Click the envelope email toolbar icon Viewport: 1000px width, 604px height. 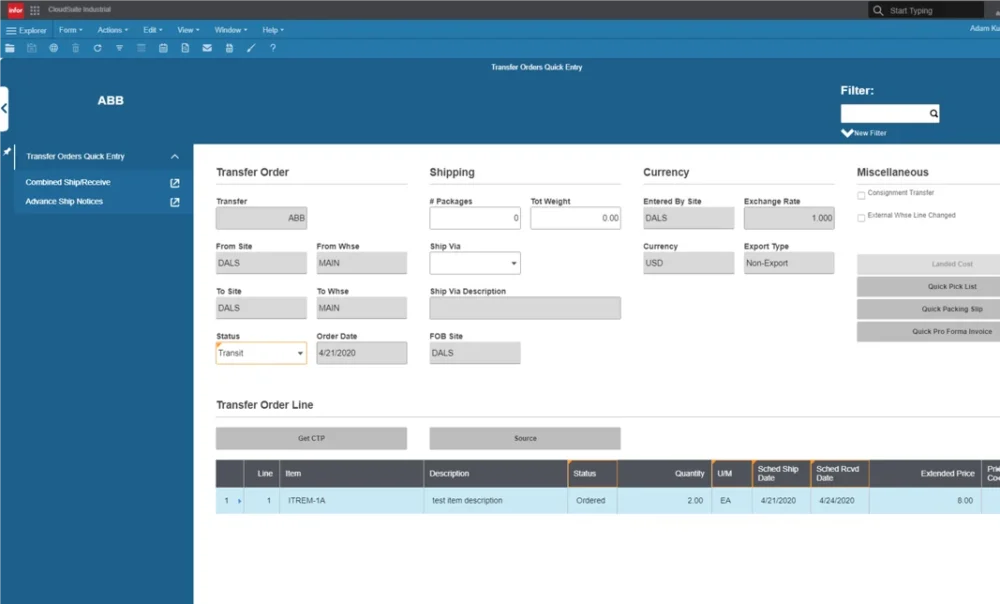point(207,48)
